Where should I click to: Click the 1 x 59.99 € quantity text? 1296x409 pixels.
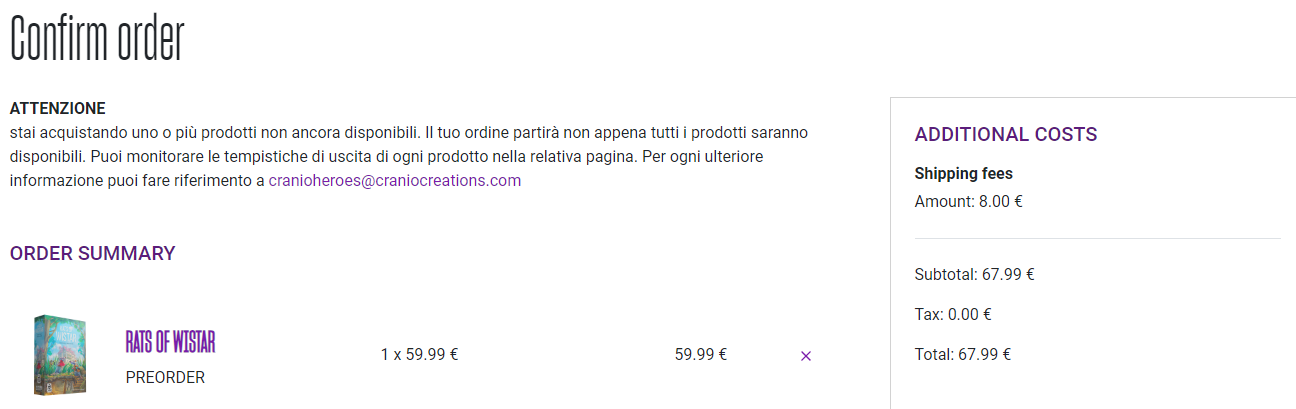[420, 354]
